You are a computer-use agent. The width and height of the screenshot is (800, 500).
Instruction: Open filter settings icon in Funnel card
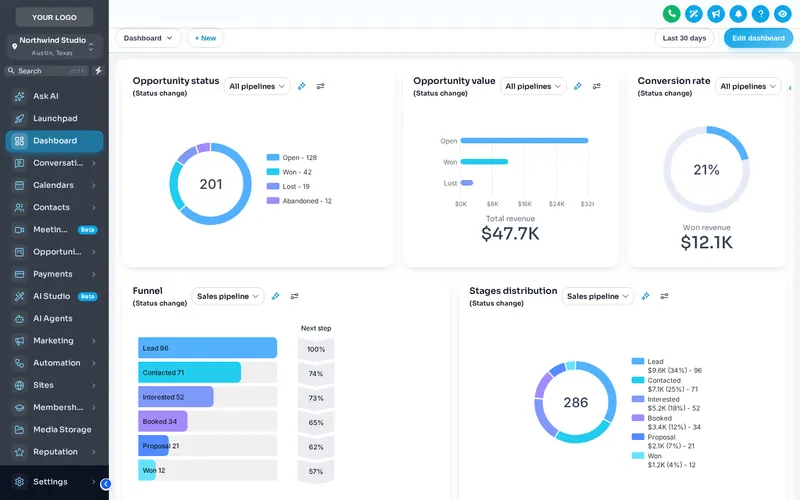(294, 296)
